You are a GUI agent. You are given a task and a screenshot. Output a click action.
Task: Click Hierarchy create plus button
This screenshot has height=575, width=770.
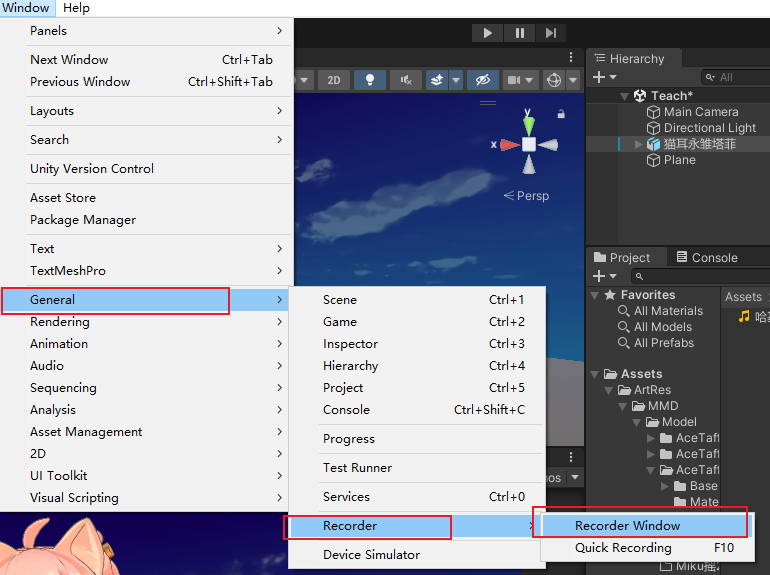coord(599,77)
